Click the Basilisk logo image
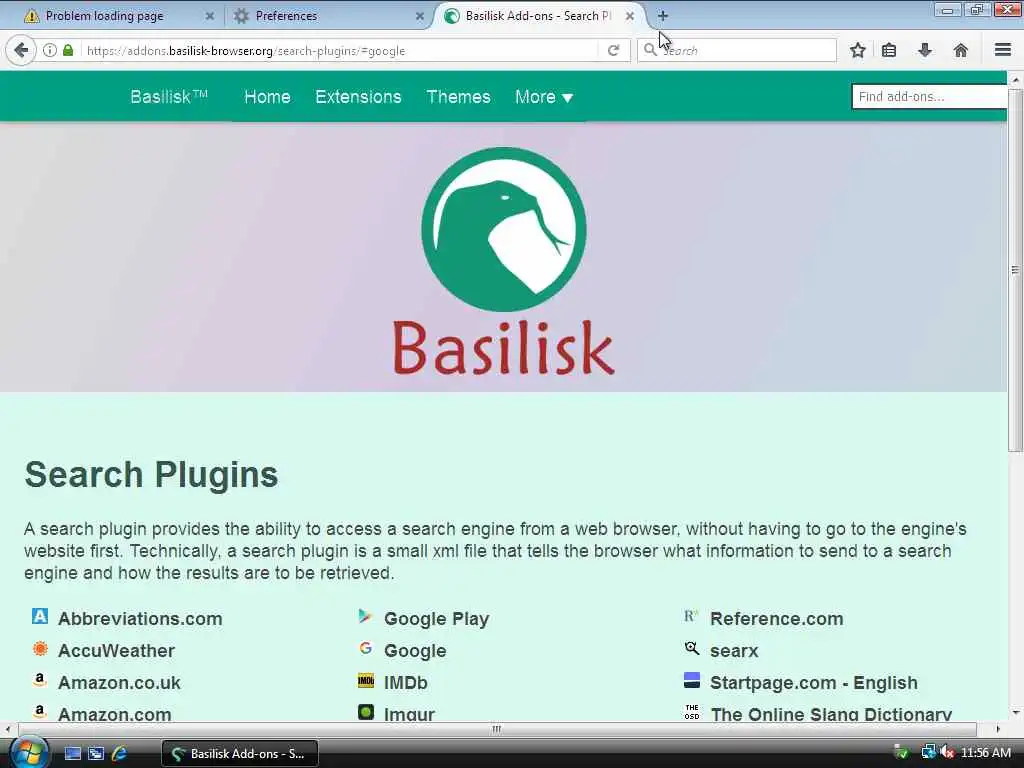 pos(504,261)
